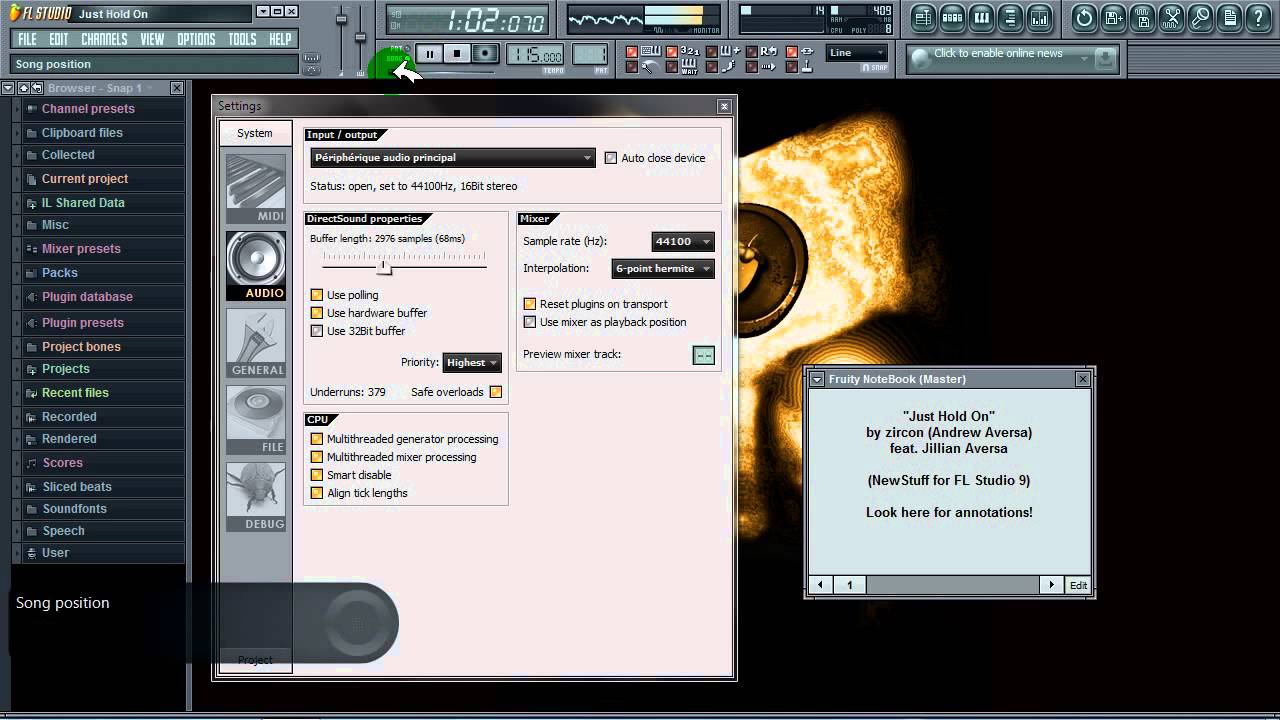This screenshot has height=720, width=1280.
Task: Open the Fruity NoteBook menu arrow
Action: pos(817,379)
